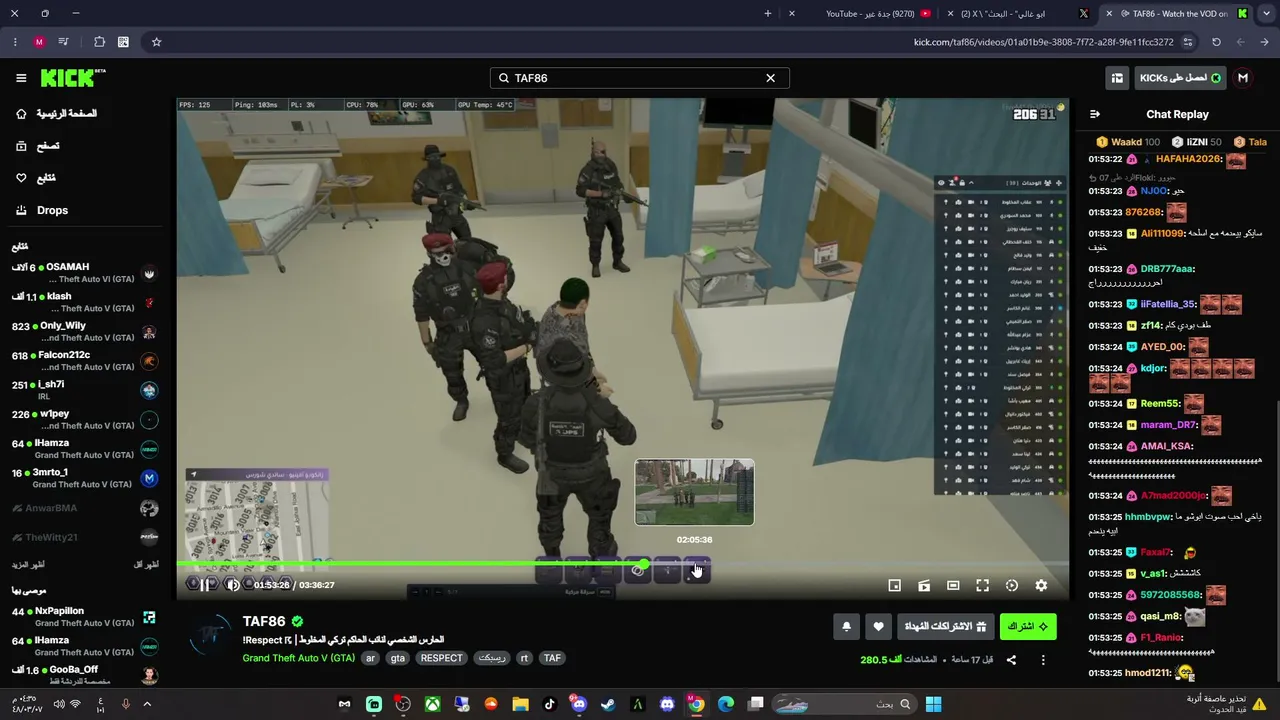The height and width of the screenshot is (720, 1280).
Task: Open Only_Wily channel in sidebar
Action: 85,331
